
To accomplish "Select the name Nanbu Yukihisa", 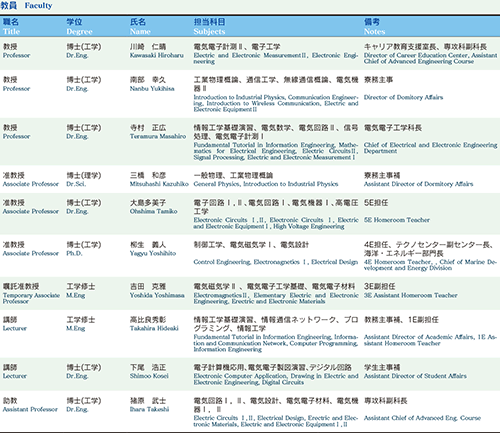I will point(152,89).
